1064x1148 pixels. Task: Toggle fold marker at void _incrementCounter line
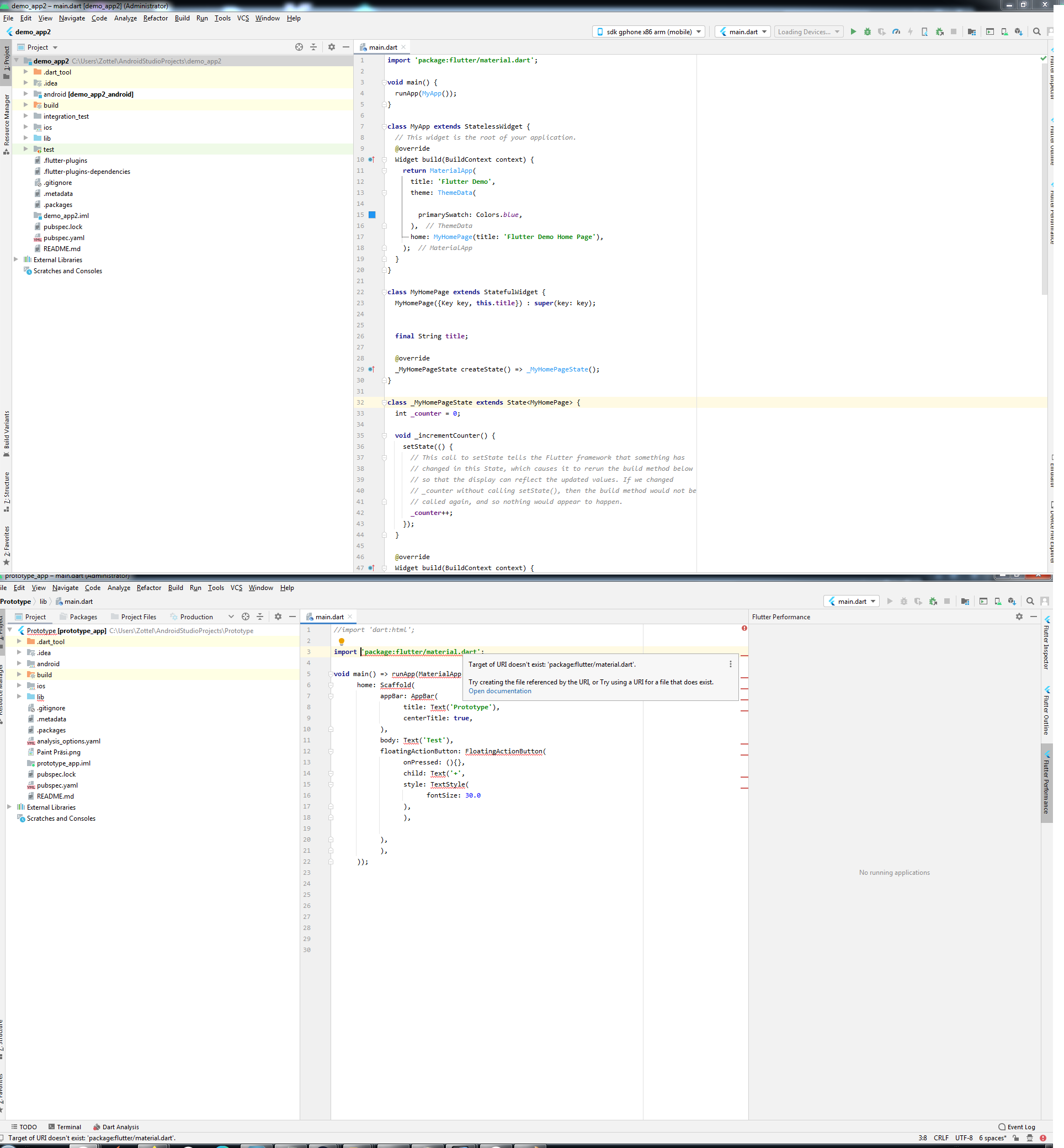click(384, 436)
